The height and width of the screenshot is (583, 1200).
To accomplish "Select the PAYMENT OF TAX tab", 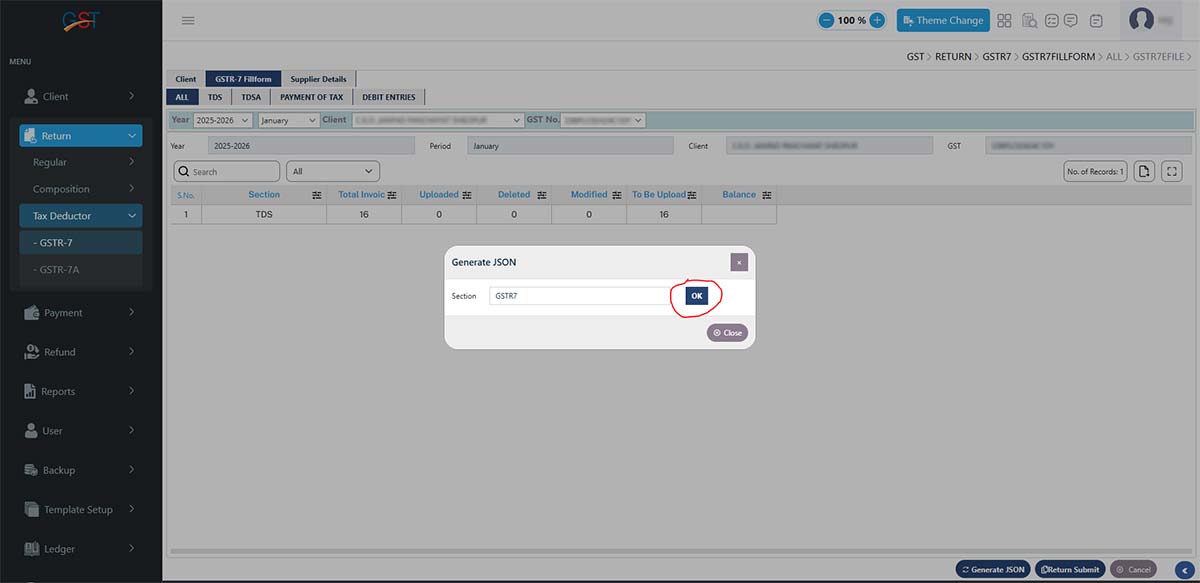I will (311, 97).
